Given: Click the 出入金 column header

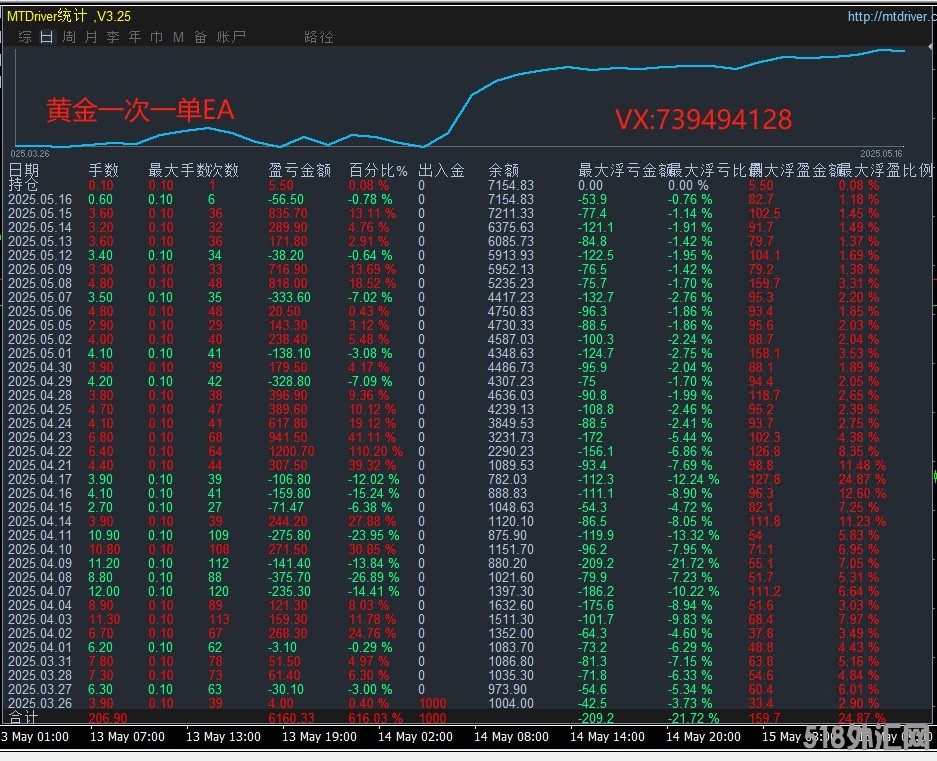Looking at the screenshot, I should point(441,170).
